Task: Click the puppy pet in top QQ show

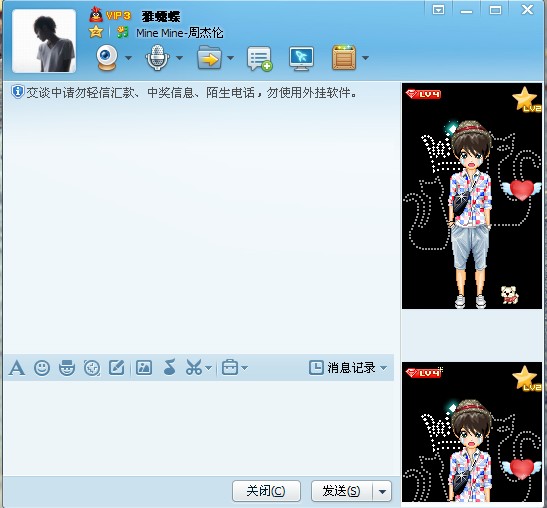Action: 510,295
